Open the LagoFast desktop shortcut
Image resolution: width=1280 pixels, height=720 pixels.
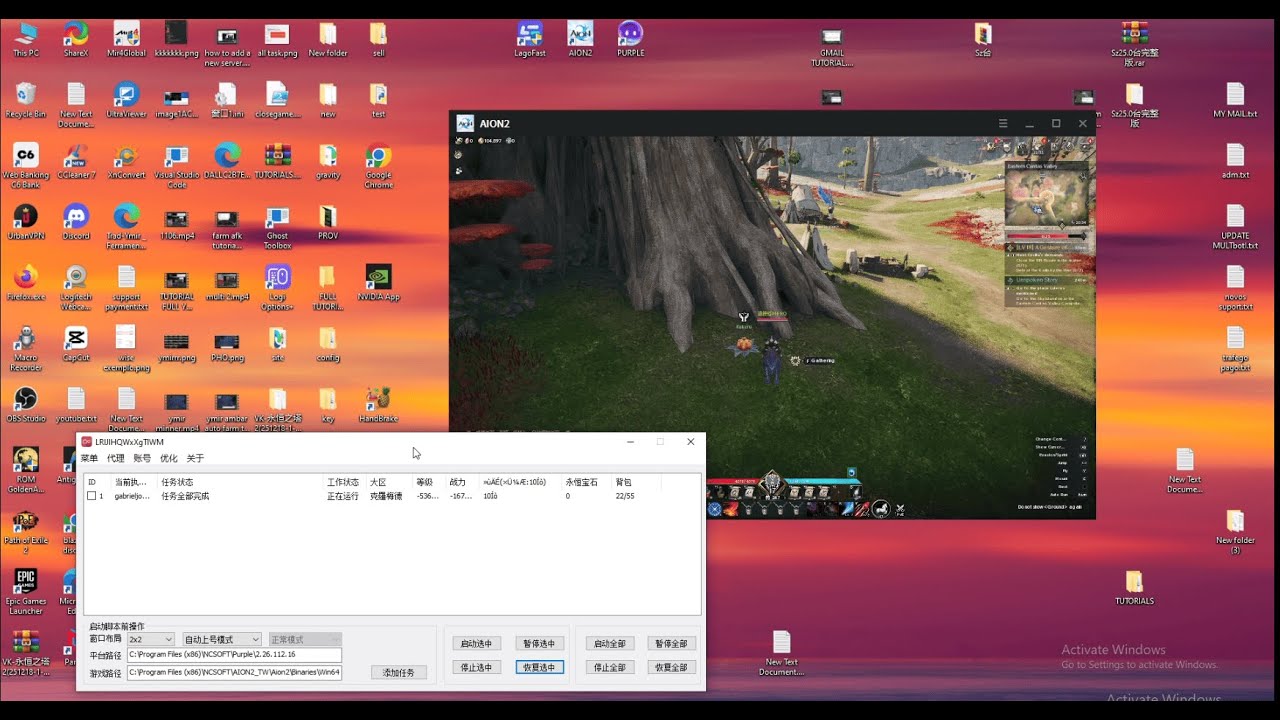[529, 39]
